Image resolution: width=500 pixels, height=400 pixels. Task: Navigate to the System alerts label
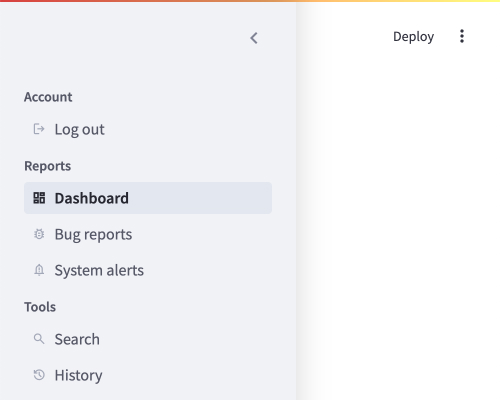point(99,270)
